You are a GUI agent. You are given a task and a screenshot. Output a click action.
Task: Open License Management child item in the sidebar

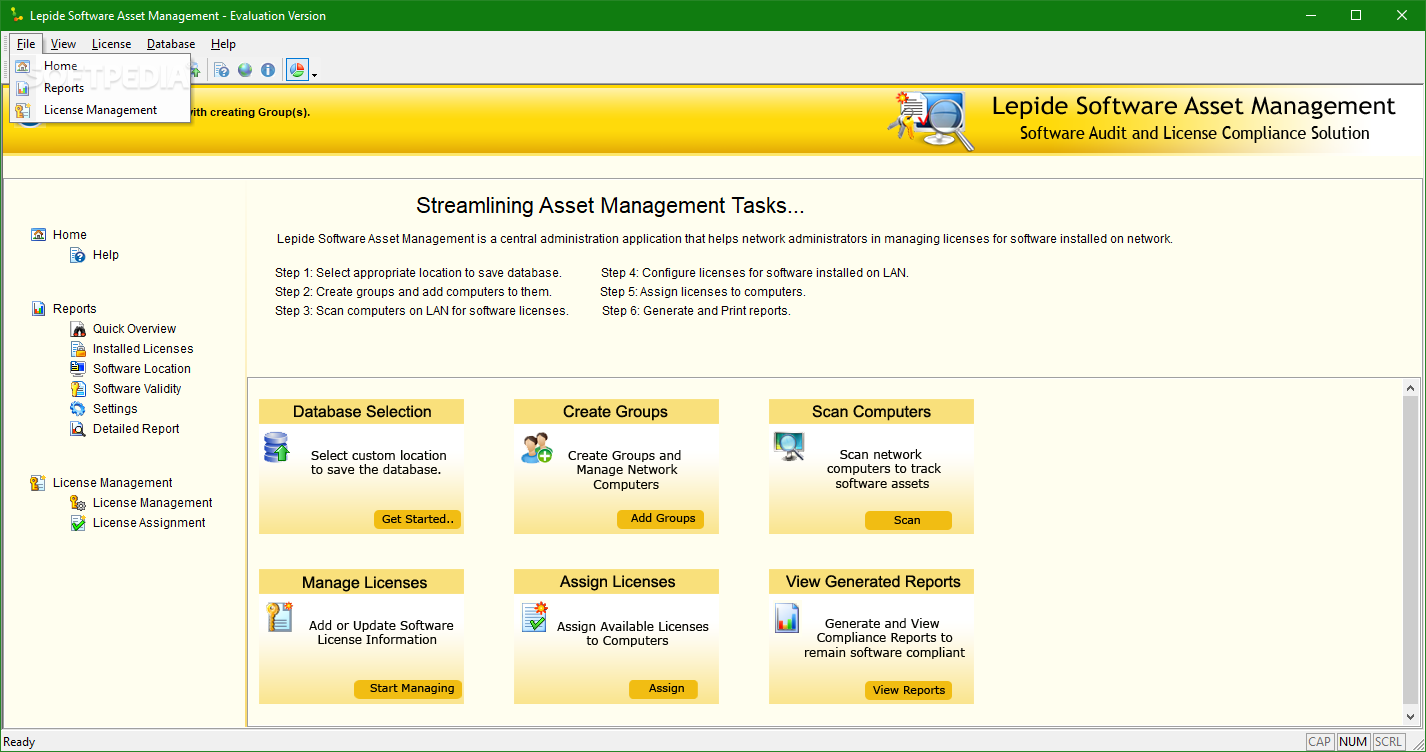(153, 503)
